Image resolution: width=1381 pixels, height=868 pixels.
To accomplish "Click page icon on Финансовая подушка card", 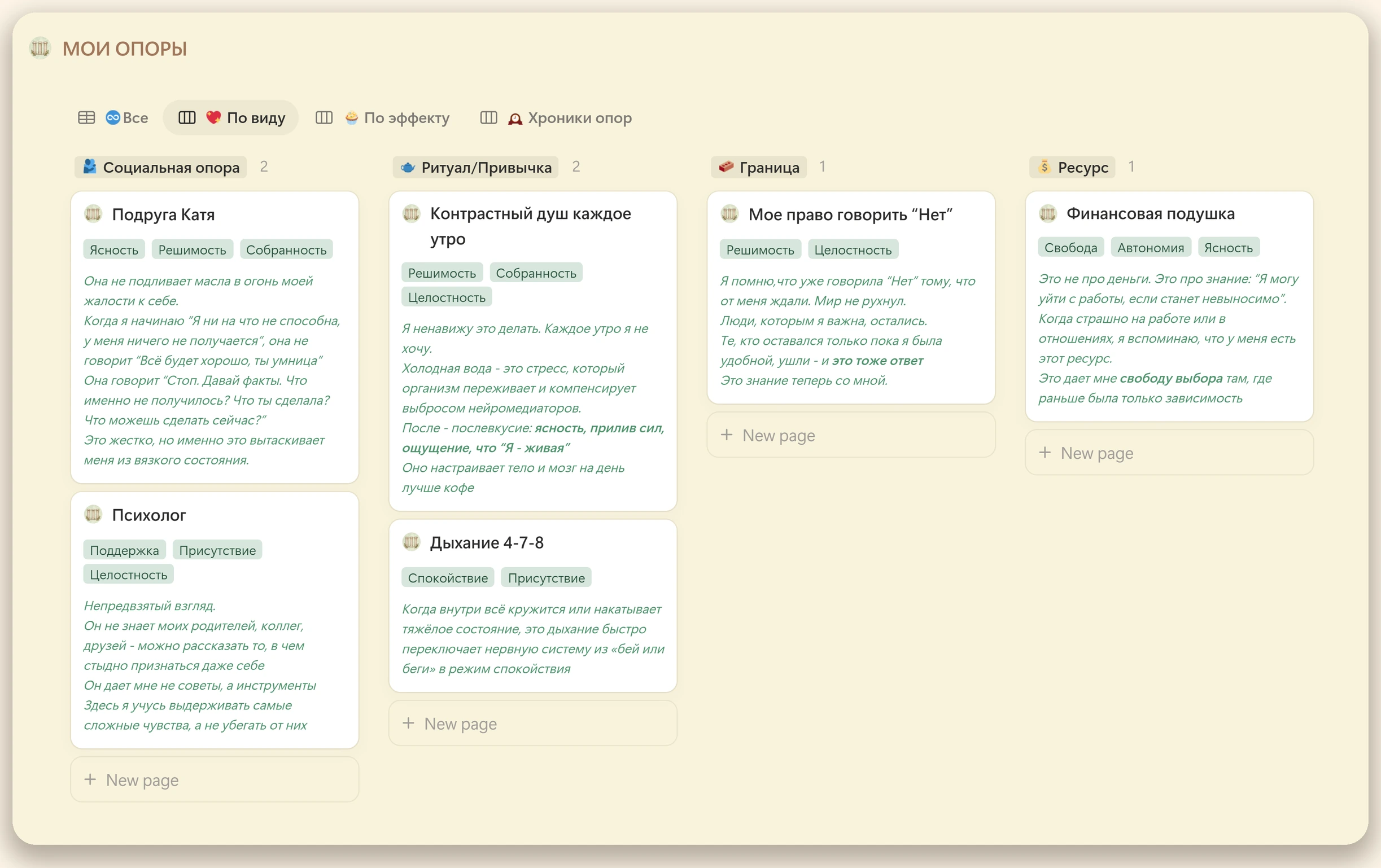I will point(1048,214).
